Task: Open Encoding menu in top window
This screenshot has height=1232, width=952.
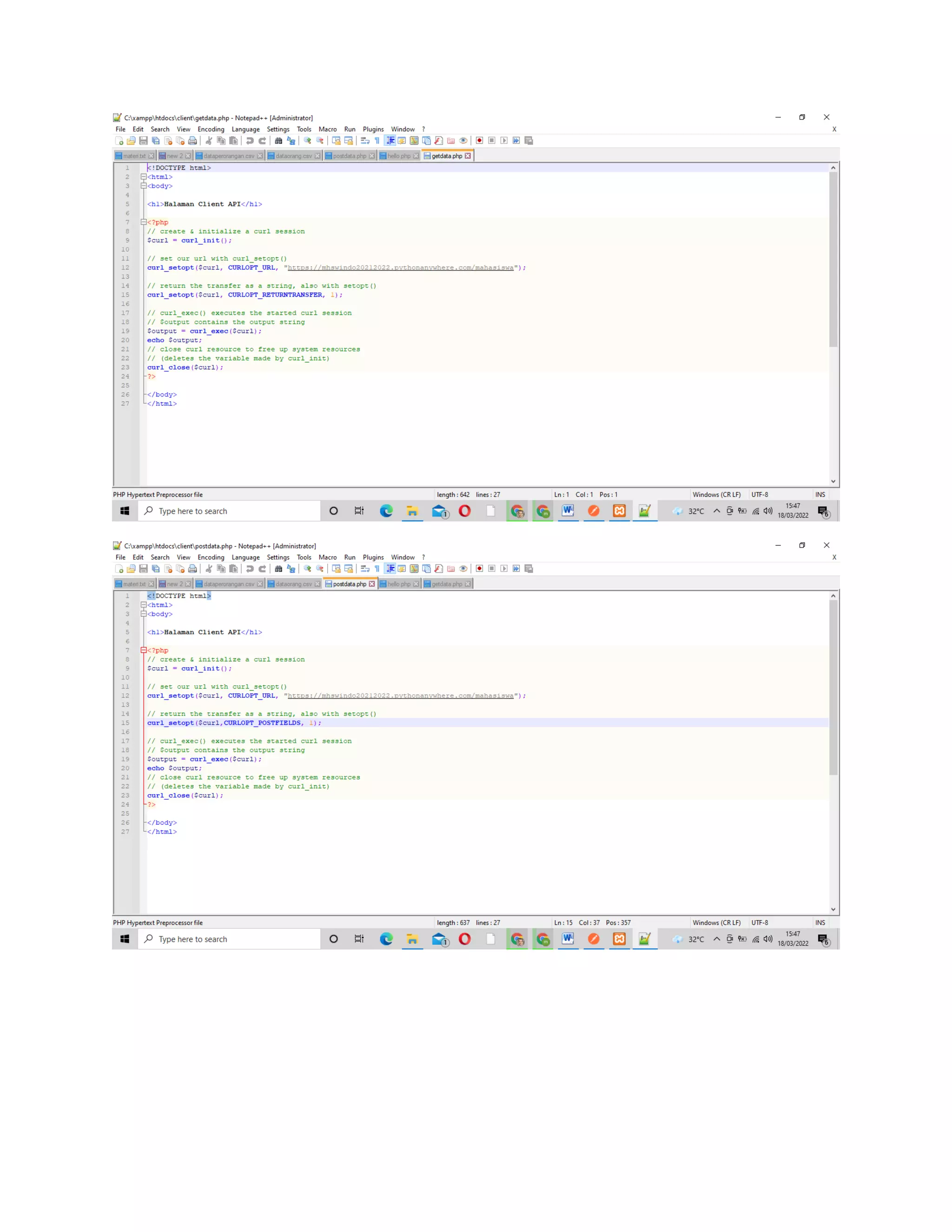Action: 211,129
